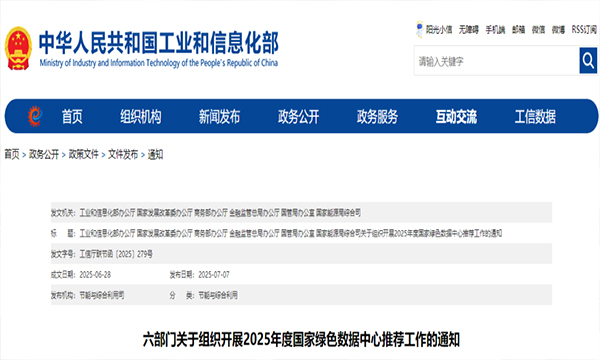The height and width of the screenshot is (360, 600).
Task: Open the 无障碍 accessibility link
Action: [x=469, y=29]
